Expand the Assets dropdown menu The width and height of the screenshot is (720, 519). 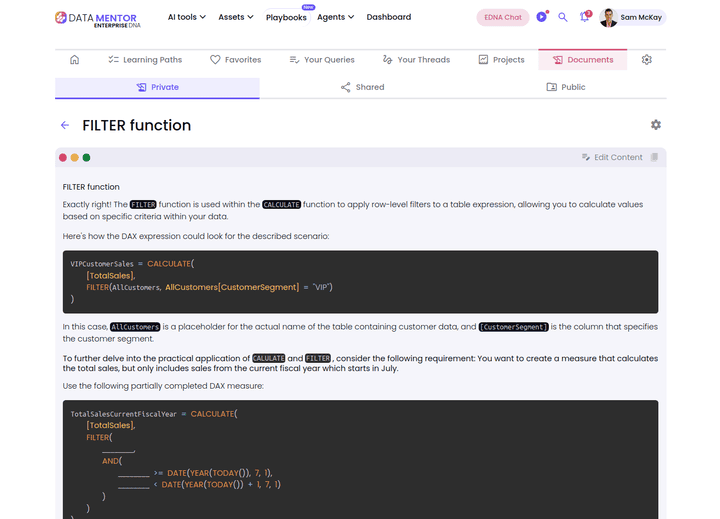coord(236,17)
